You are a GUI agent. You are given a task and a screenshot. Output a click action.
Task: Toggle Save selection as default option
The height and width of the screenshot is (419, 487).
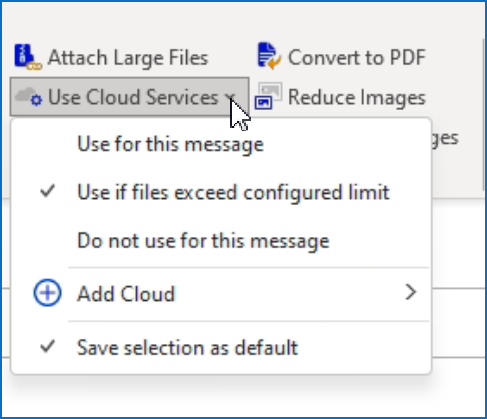(221, 347)
